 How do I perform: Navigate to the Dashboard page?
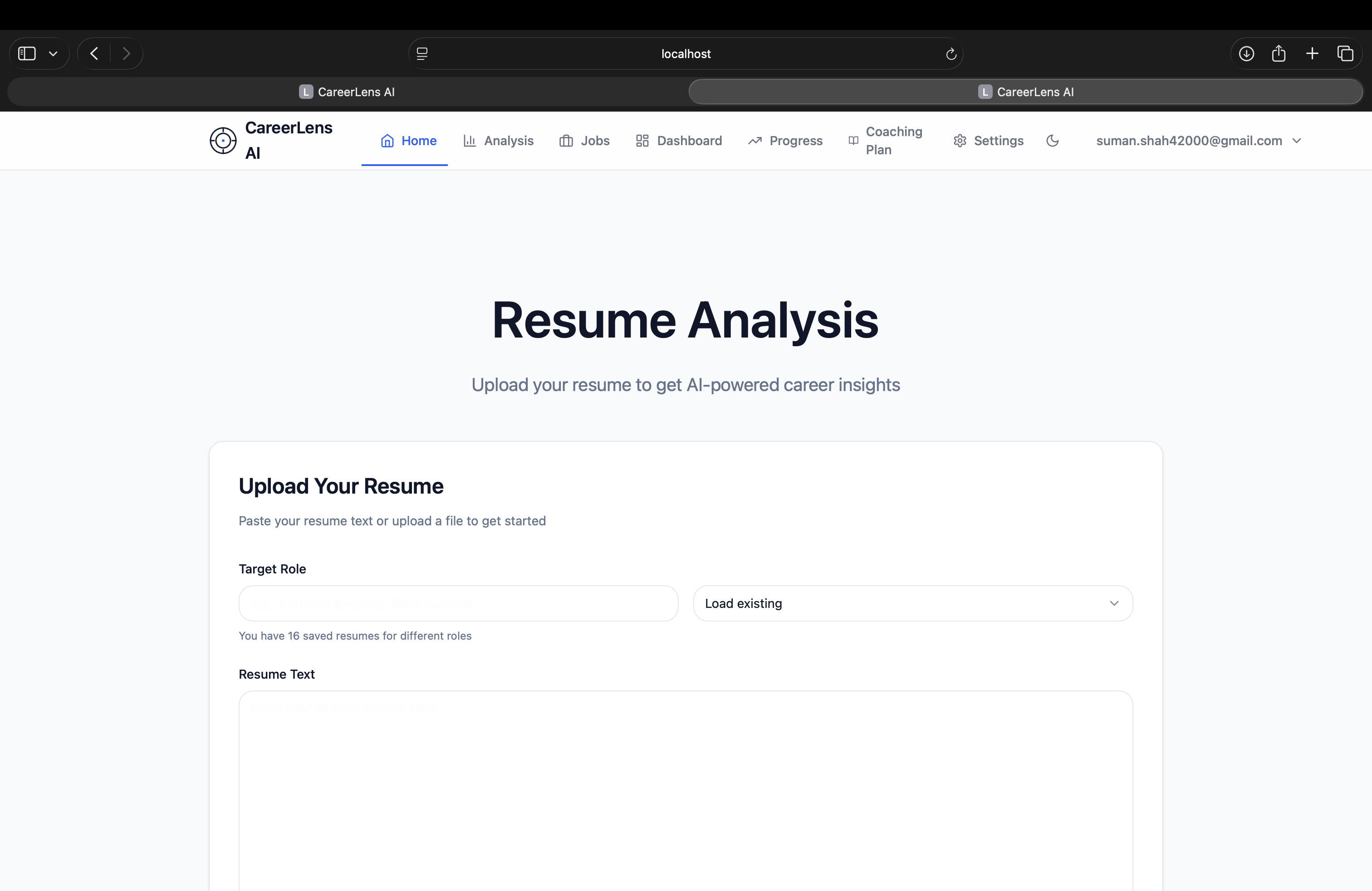[x=678, y=141]
